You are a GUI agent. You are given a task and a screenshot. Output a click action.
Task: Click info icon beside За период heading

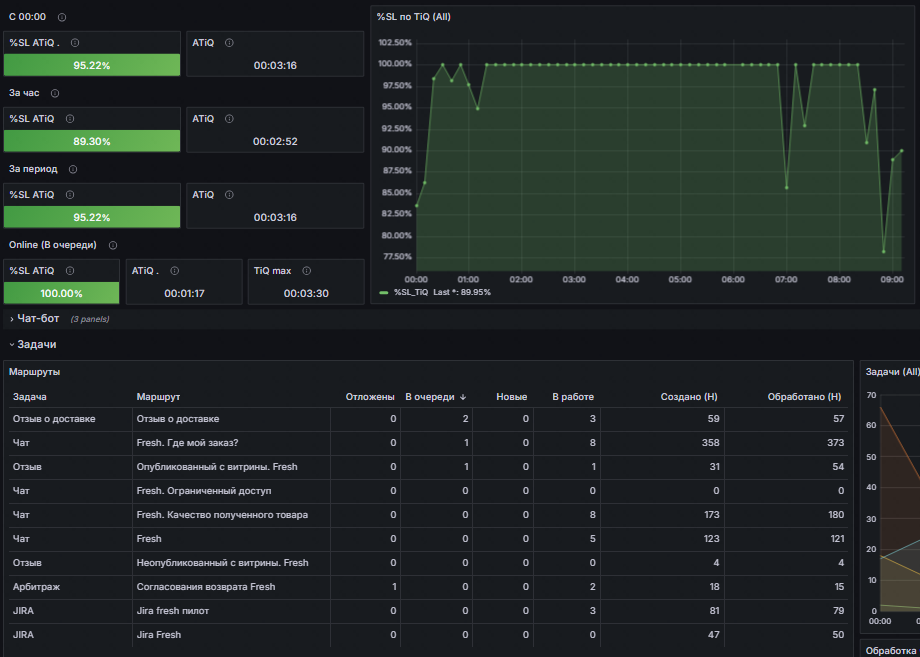tap(73, 169)
